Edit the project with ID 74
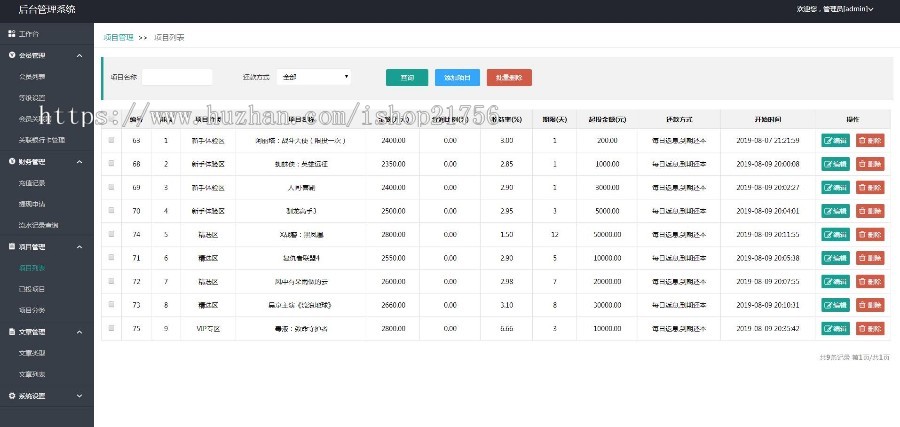The image size is (900, 427). pos(836,234)
